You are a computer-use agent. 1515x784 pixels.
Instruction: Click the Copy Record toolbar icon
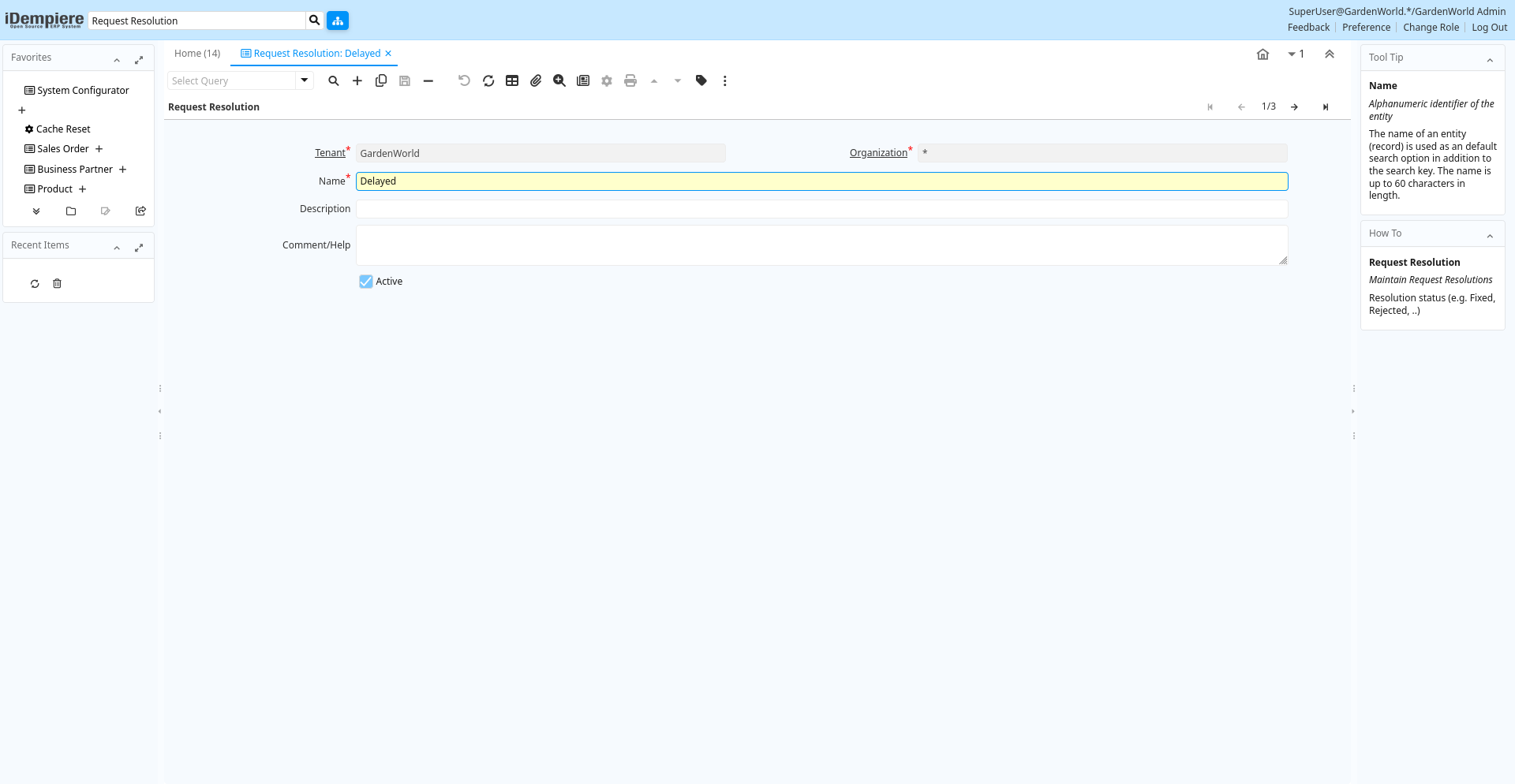click(x=381, y=80)
